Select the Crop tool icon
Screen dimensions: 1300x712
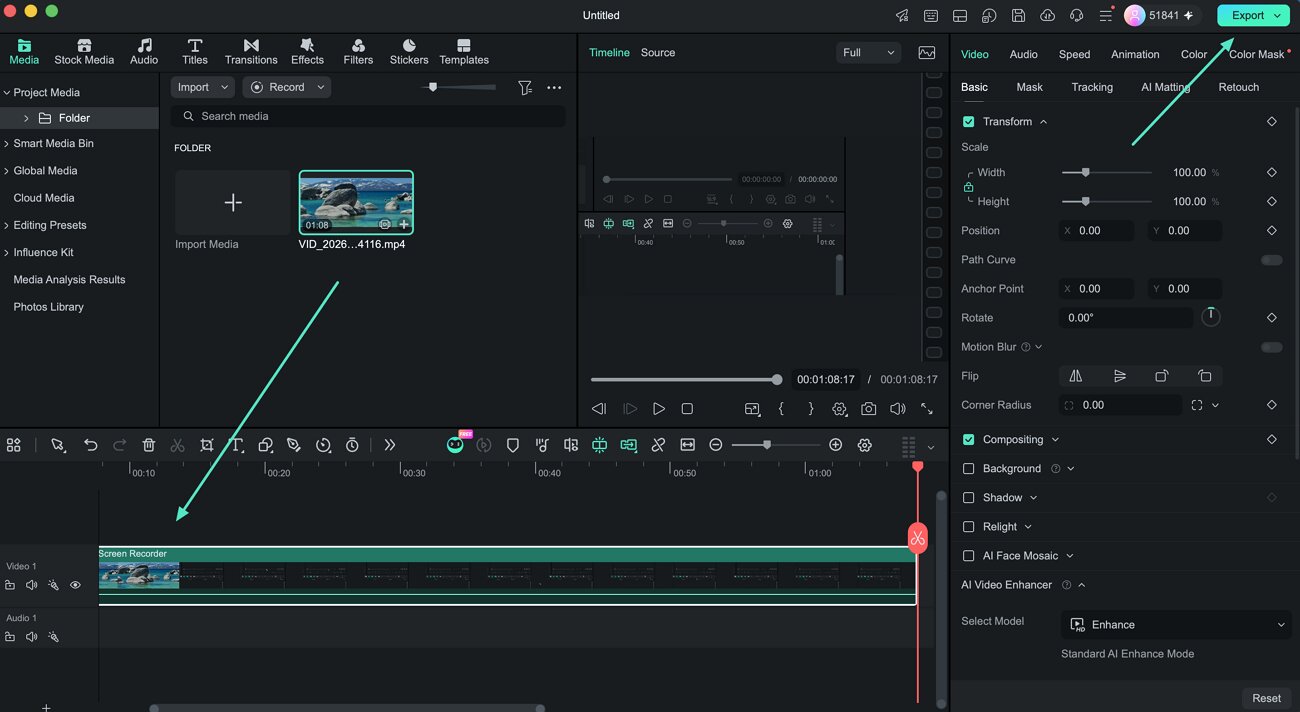coord(207,445)
